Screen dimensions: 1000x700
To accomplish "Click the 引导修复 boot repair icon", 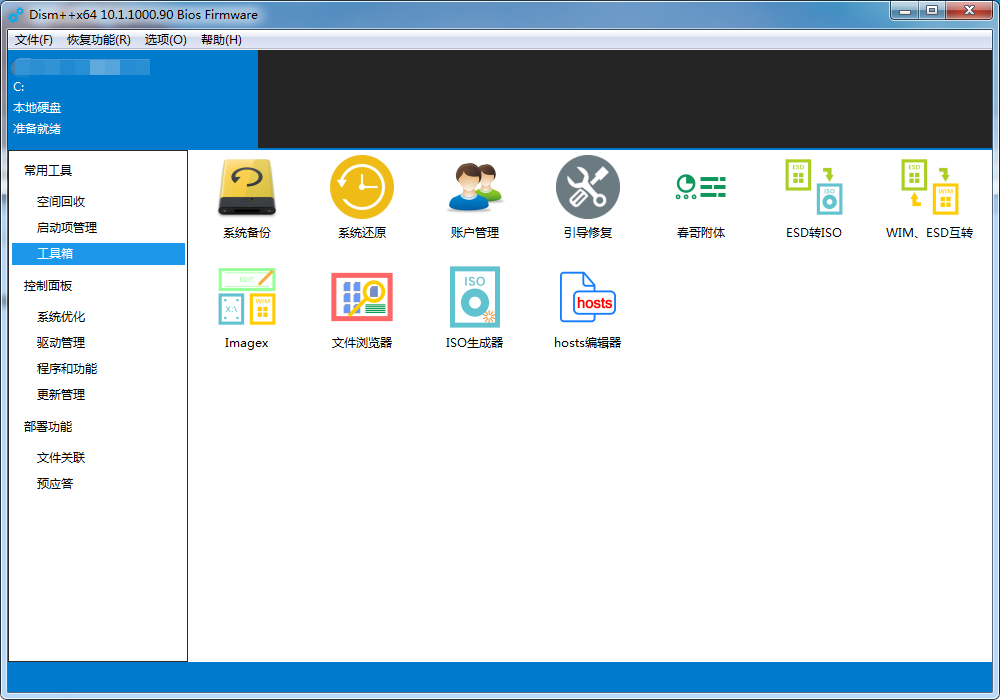I will pyautogui.click(x=587, y=188).
